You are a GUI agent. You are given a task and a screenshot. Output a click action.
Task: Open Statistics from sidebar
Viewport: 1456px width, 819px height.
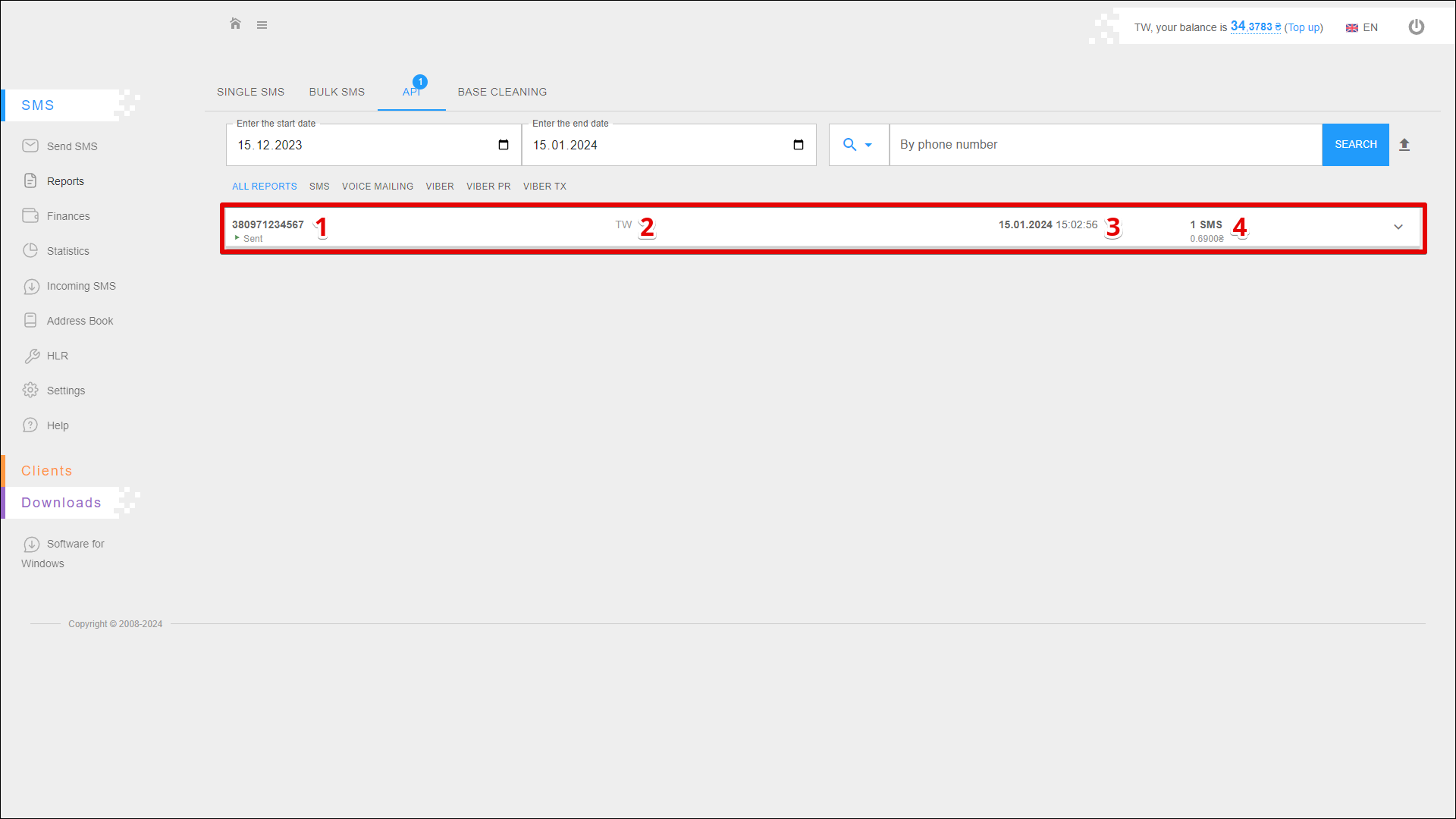pos(67,251)
